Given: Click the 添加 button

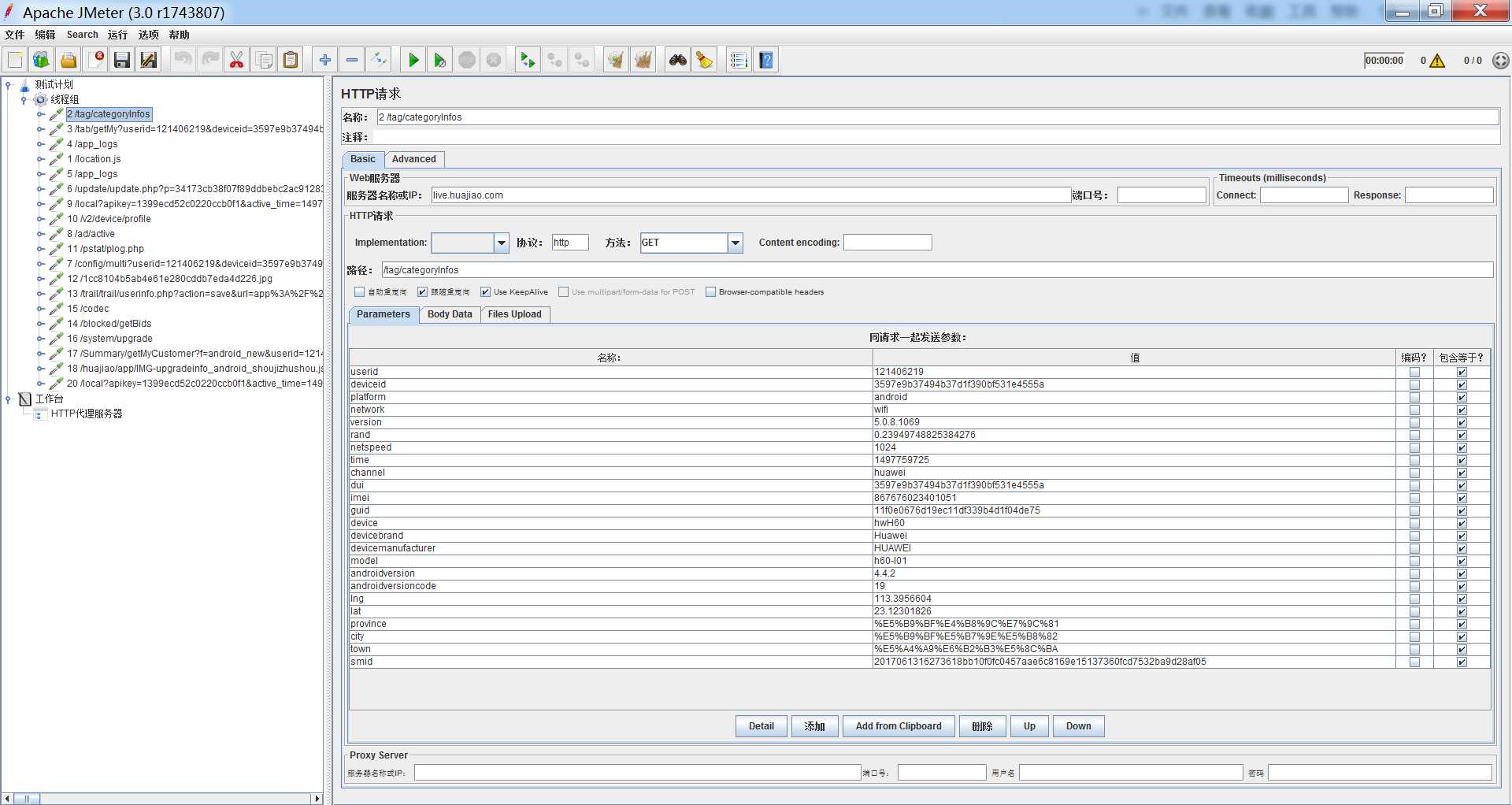Looking at the screenshot, I should 815,726.
